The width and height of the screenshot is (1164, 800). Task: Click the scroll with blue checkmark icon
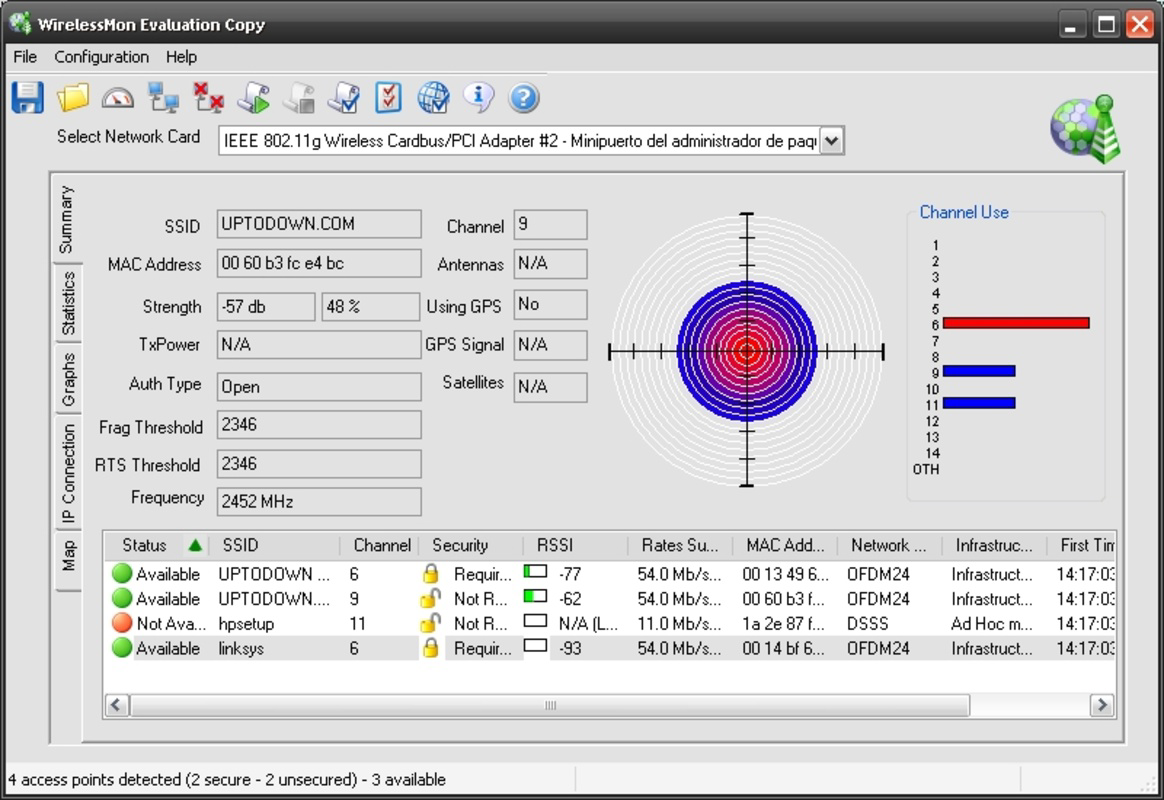click(x=344, y=98)
